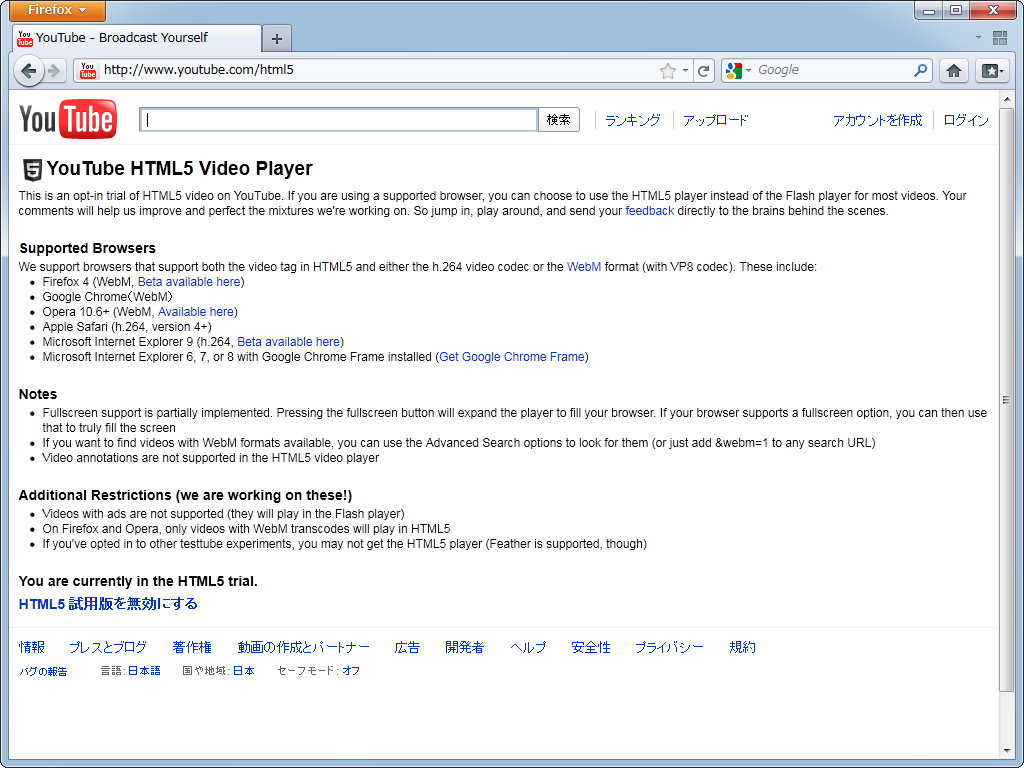Open the Firefox menu dropdown
Image resolution: width=1024 pixels, height=768 pixels.
56,10
